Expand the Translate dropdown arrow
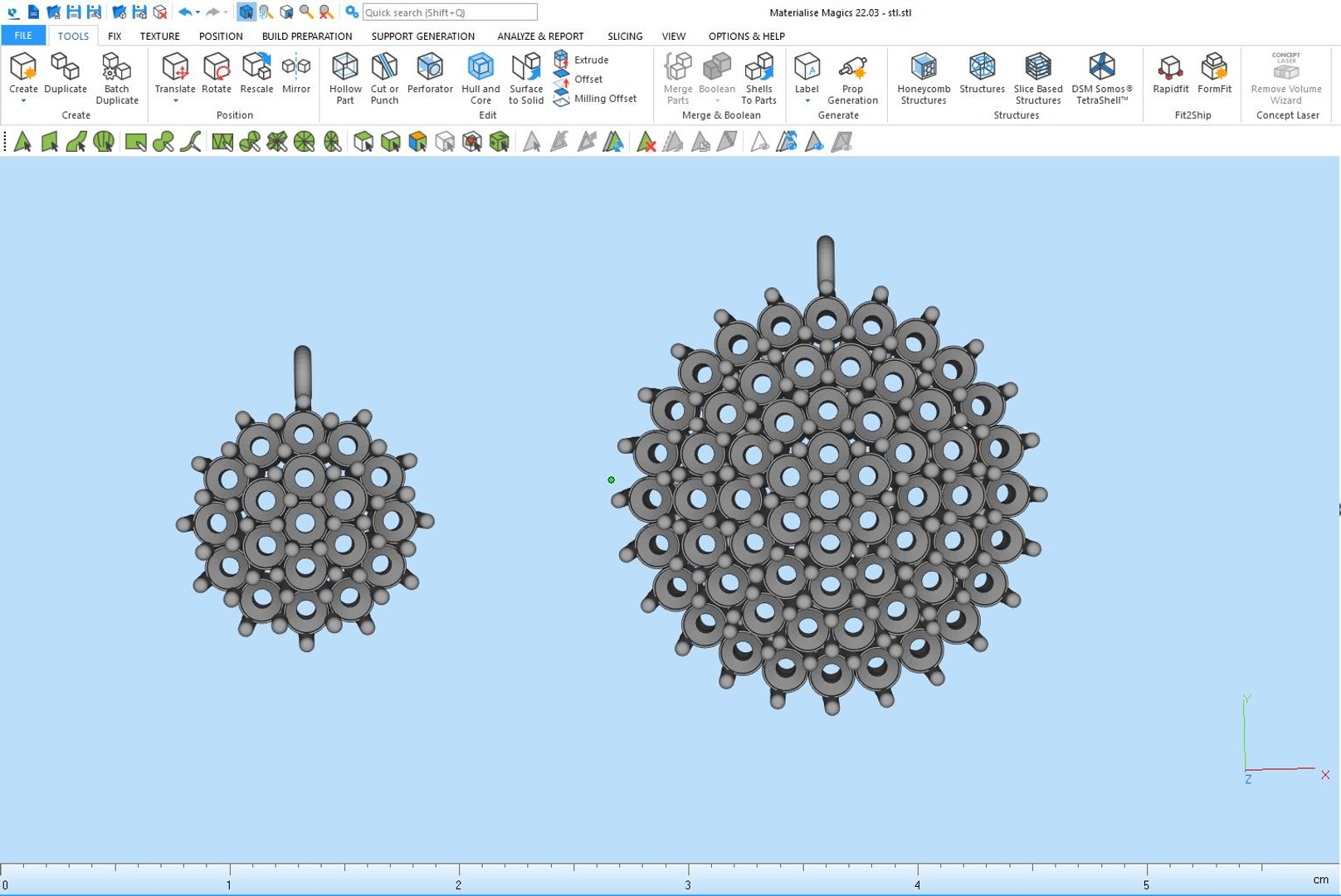This screenshot has height=896, width=1341. [x=175, y=101]
